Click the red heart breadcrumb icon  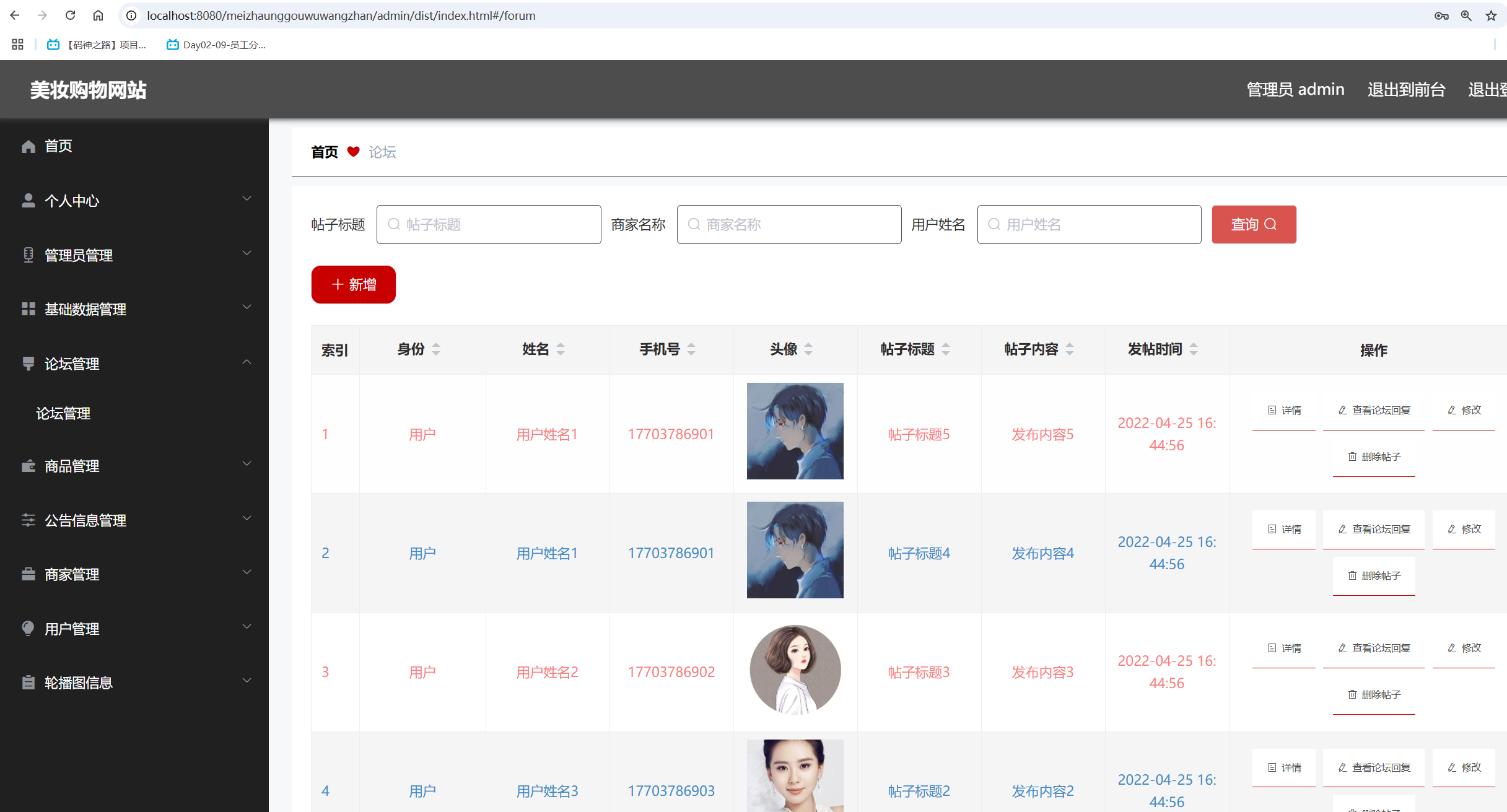[353, 152]
